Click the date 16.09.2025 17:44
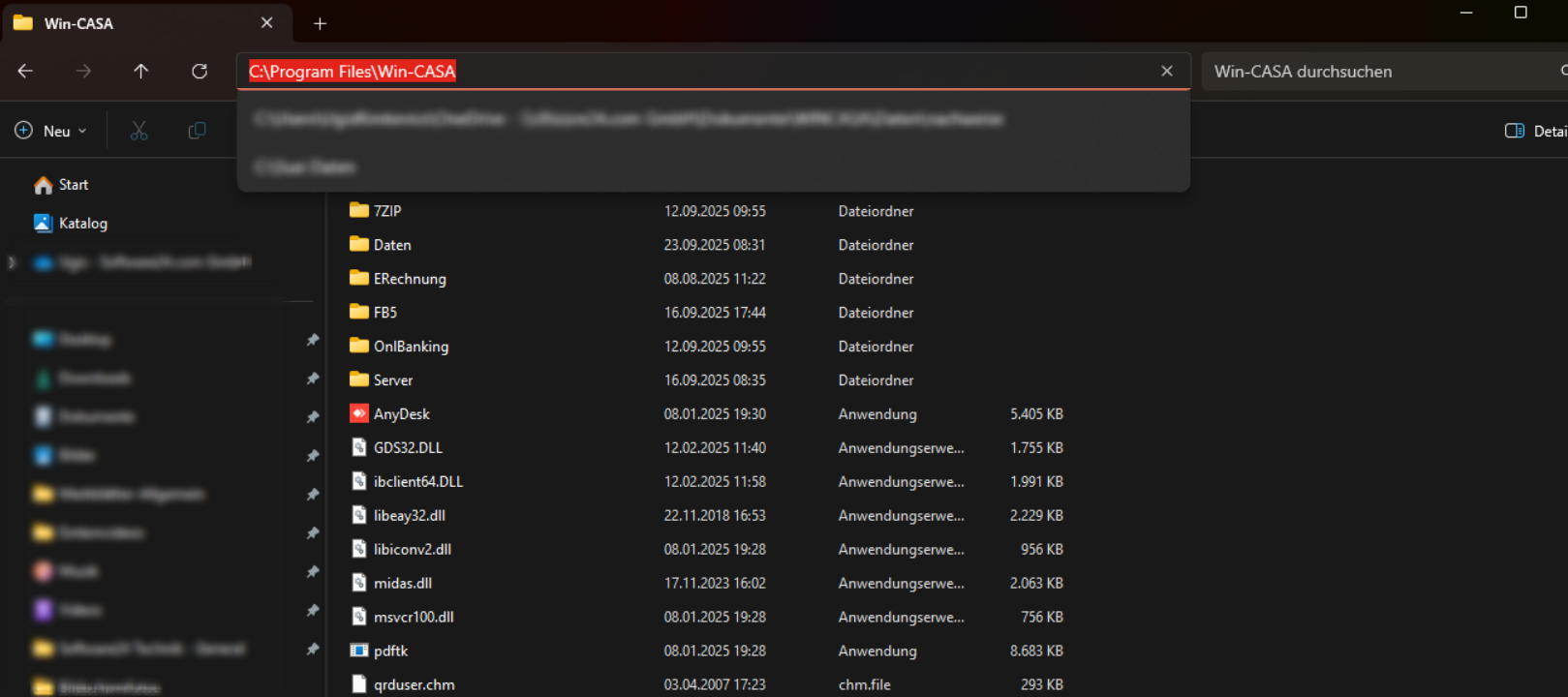This screenshot has height=697, width=1568. pyautogui.click(x=715, y=313)
